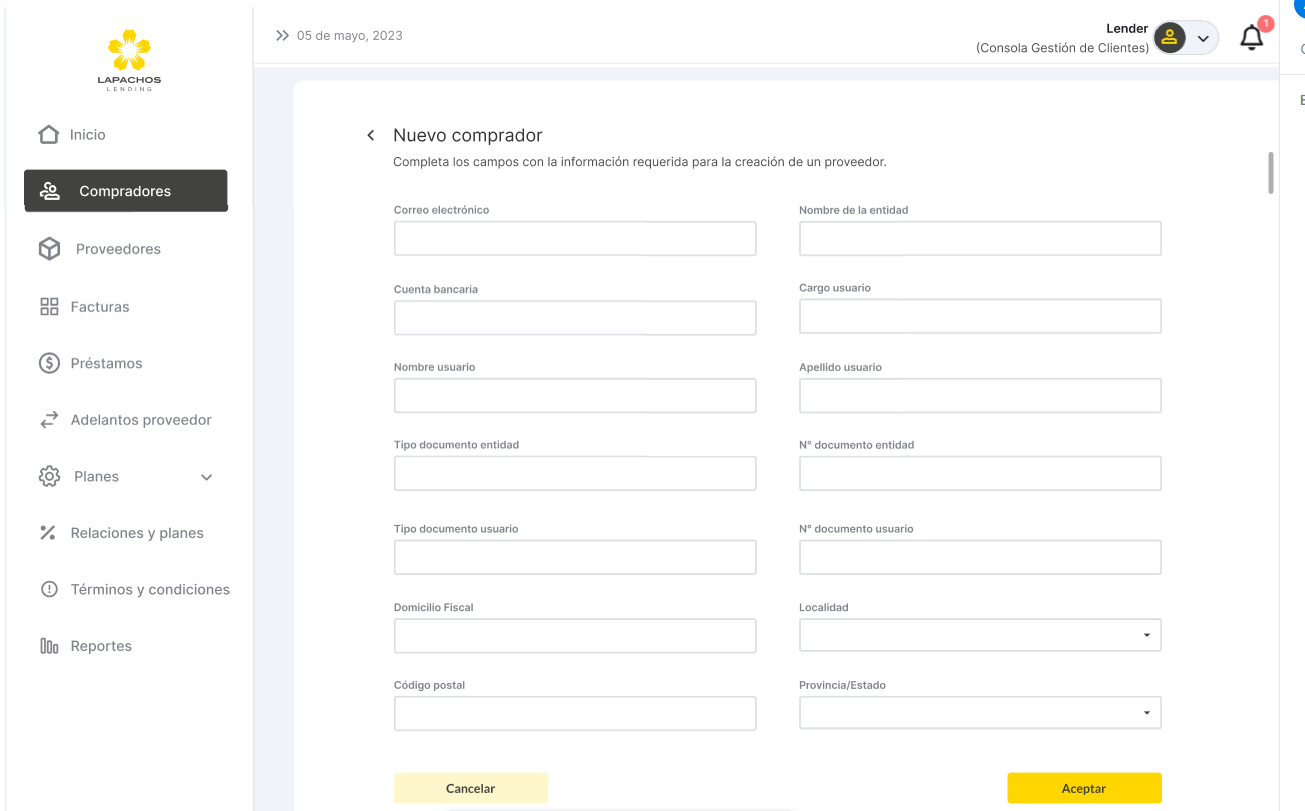Open the Provincia/Estado dropdown

pos(979,713)
